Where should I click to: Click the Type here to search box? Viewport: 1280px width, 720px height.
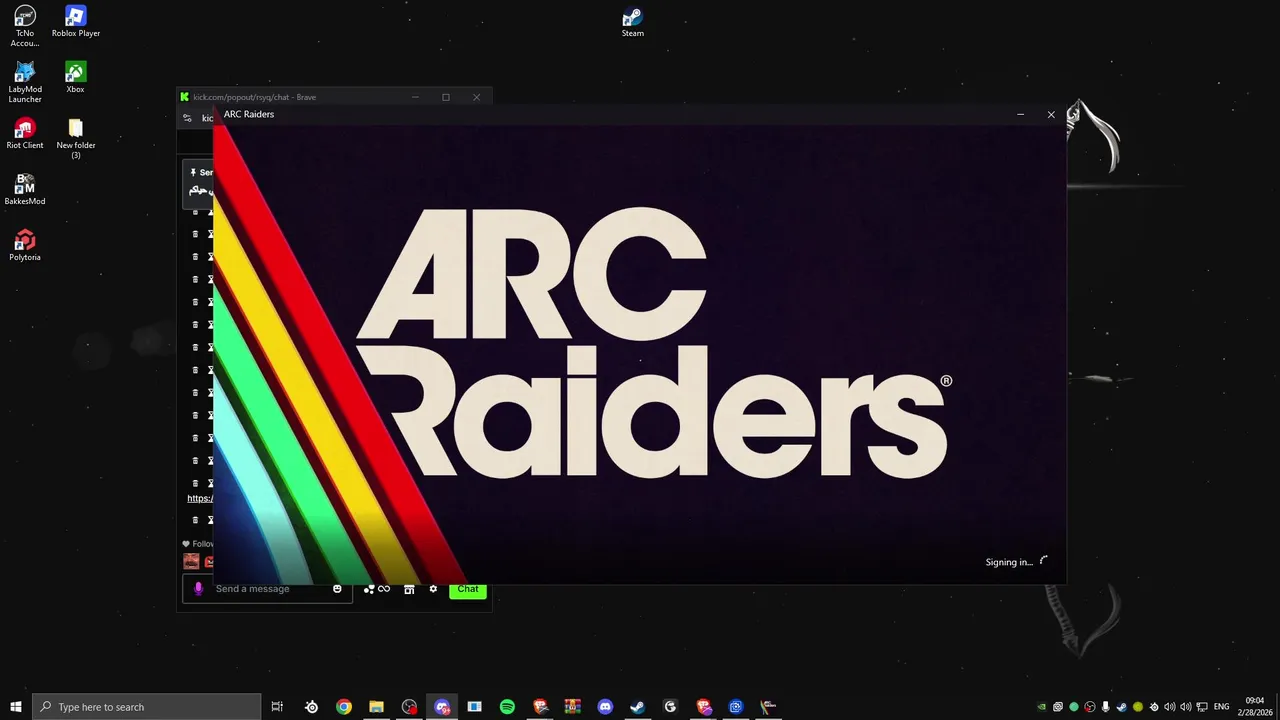tap(147, 707)
